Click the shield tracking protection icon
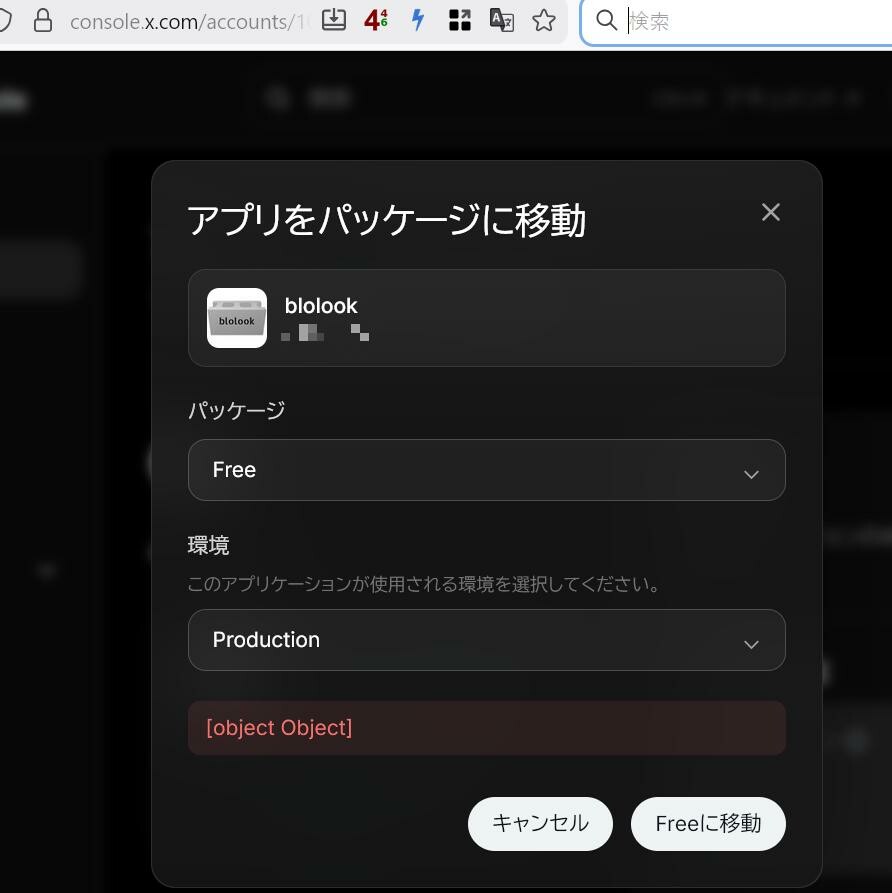 pos(5,21)
